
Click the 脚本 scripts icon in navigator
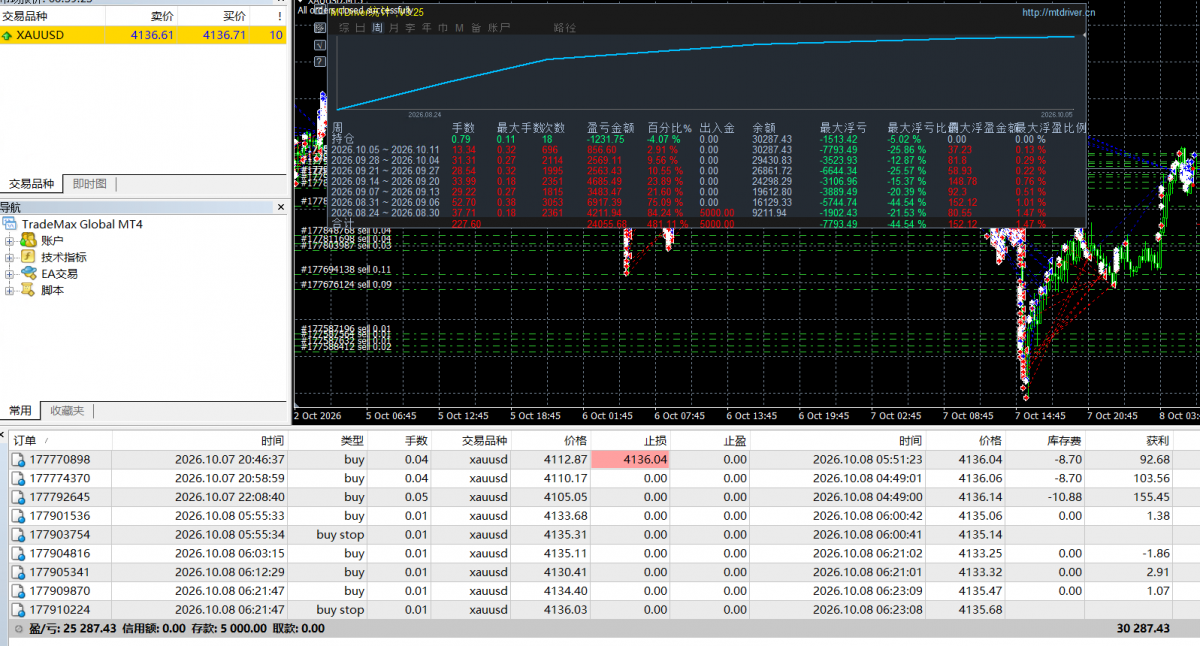tap(27, 290)
